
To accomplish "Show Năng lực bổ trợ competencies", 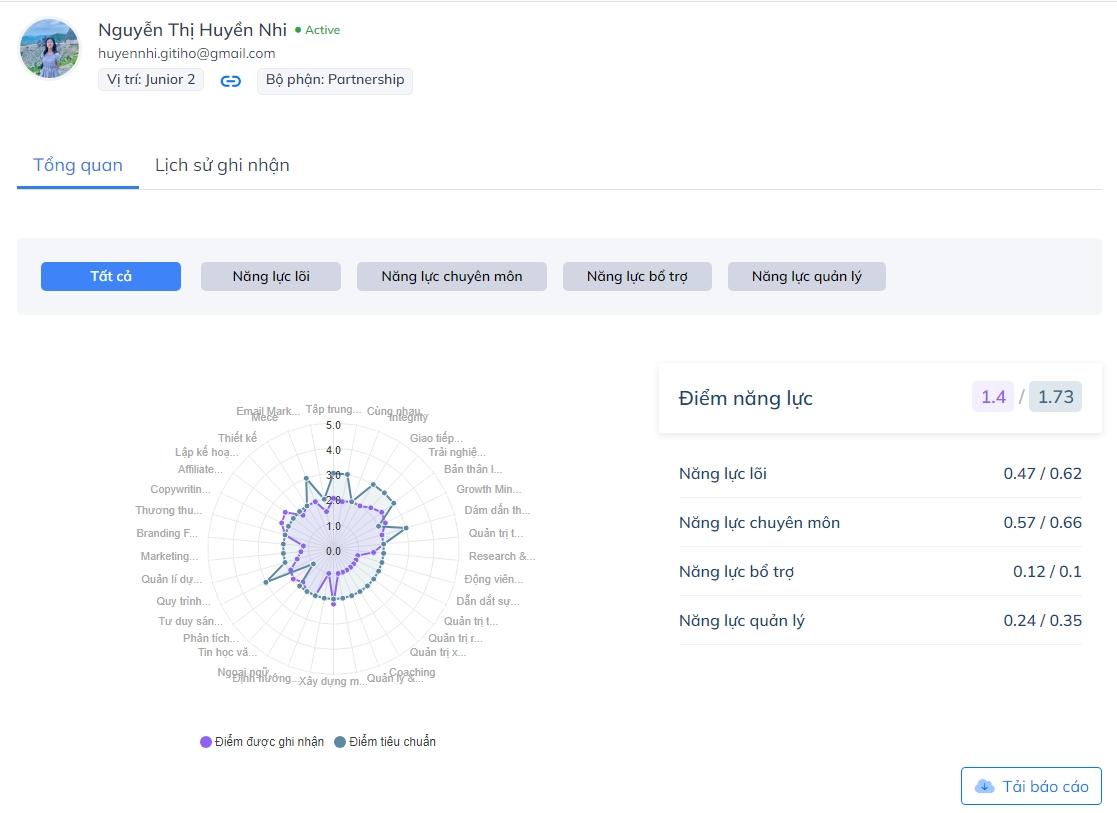I will (637, 276).
